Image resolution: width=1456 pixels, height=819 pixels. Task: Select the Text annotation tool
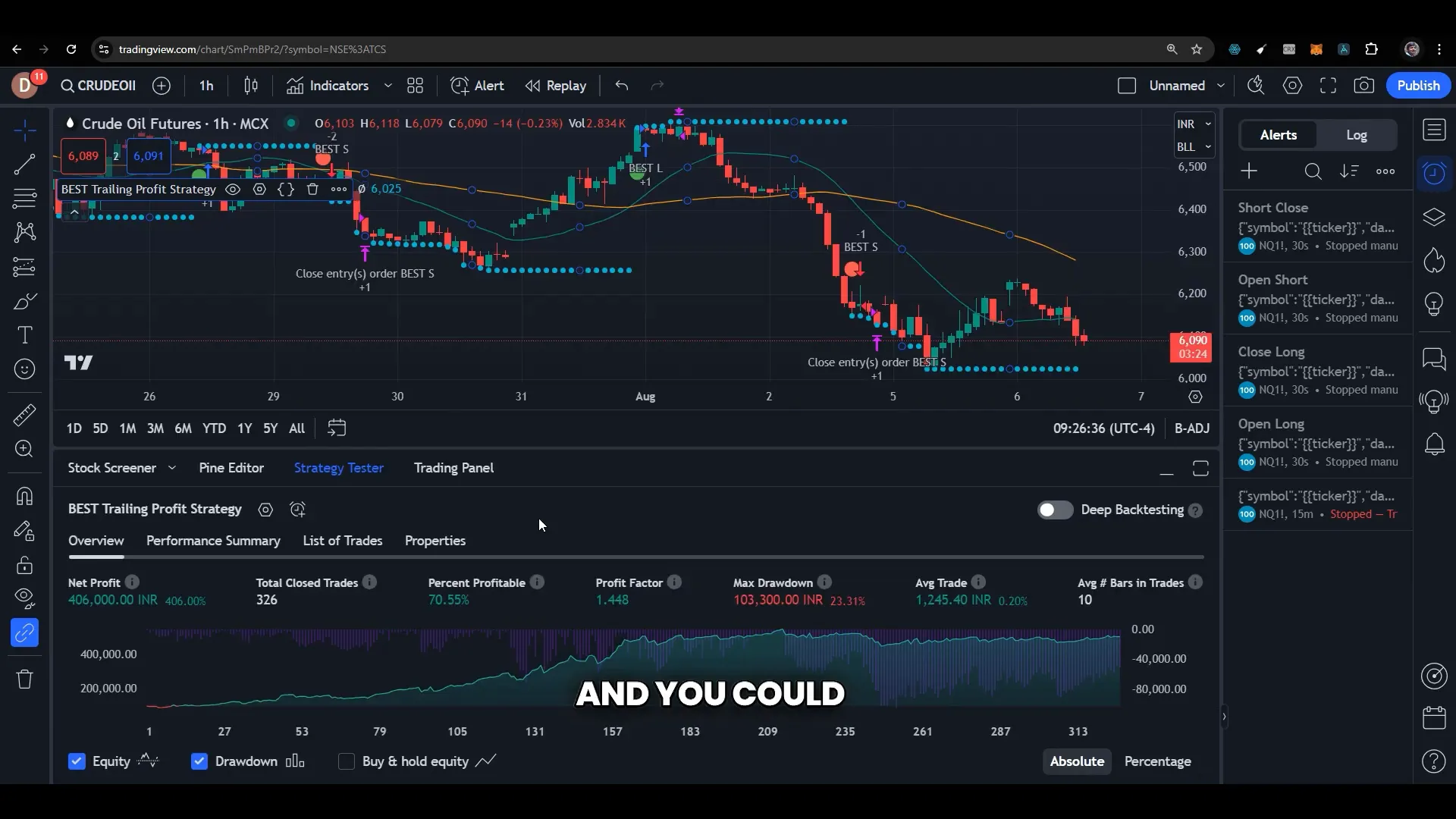click(24, 335)
